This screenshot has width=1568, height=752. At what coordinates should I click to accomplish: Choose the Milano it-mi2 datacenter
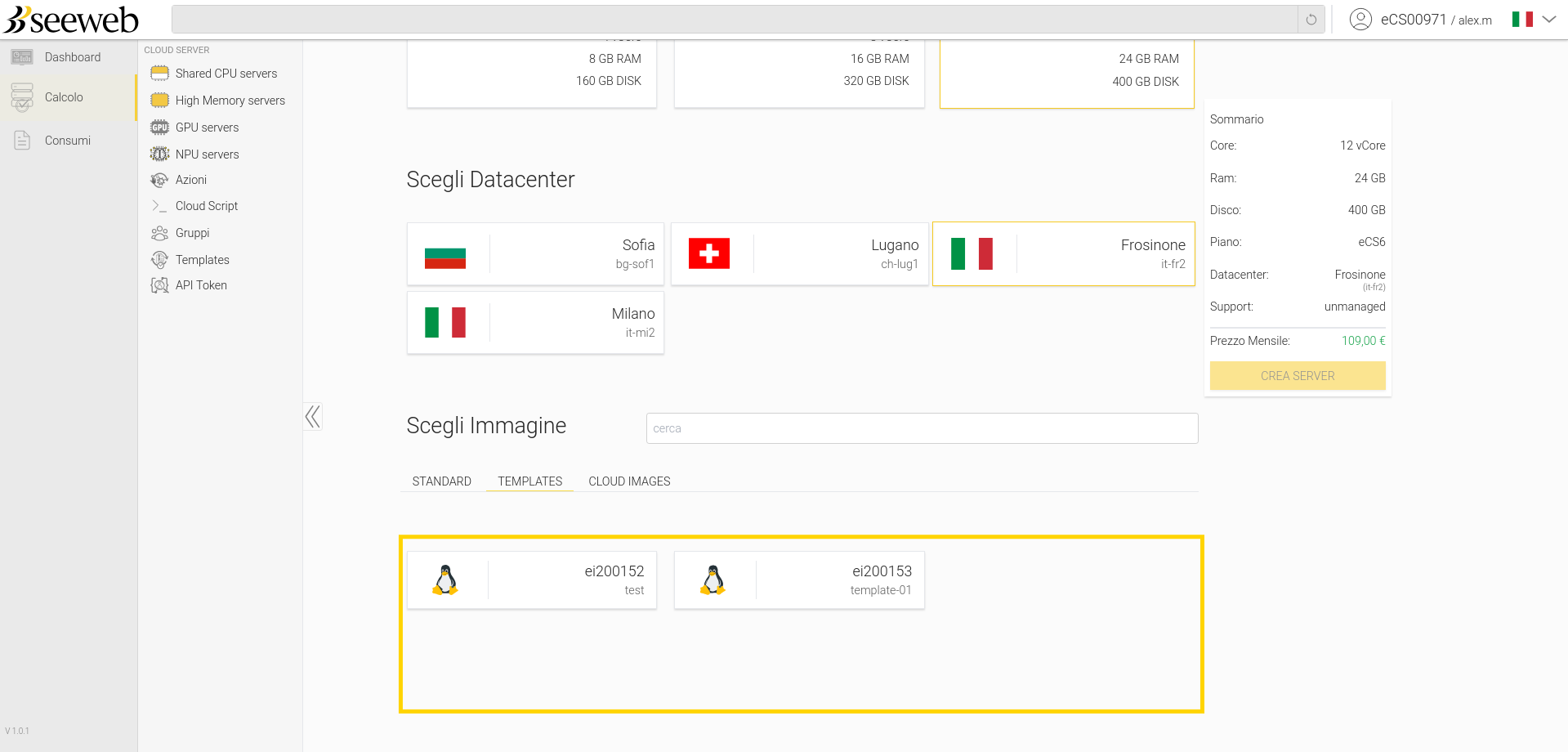point(536,323)
